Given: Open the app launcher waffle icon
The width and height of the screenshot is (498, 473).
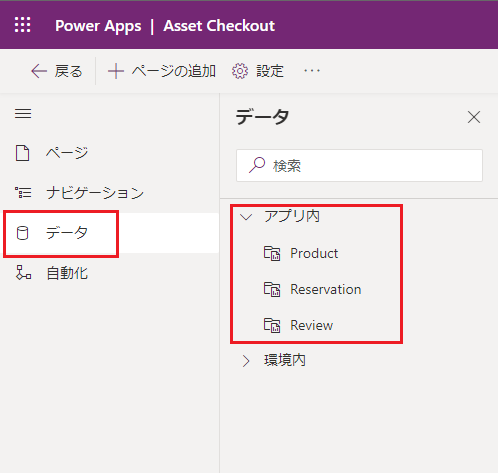Looking at the screenshot, I should pyautogui.click(x=23, y=25).
